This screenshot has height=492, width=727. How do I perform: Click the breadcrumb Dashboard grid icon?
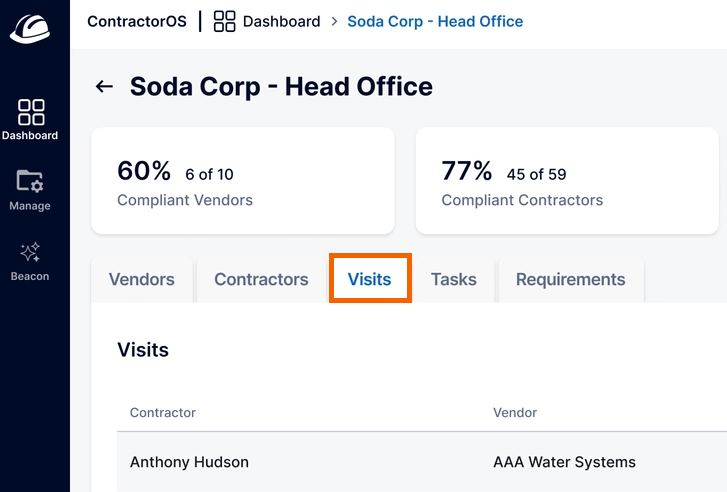point(224,21)
